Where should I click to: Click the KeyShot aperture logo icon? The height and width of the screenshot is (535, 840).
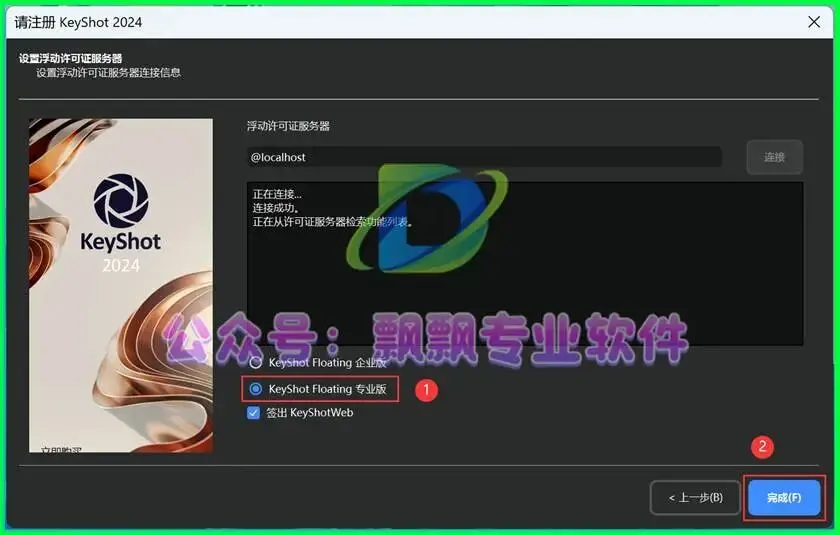coord(122,201)
